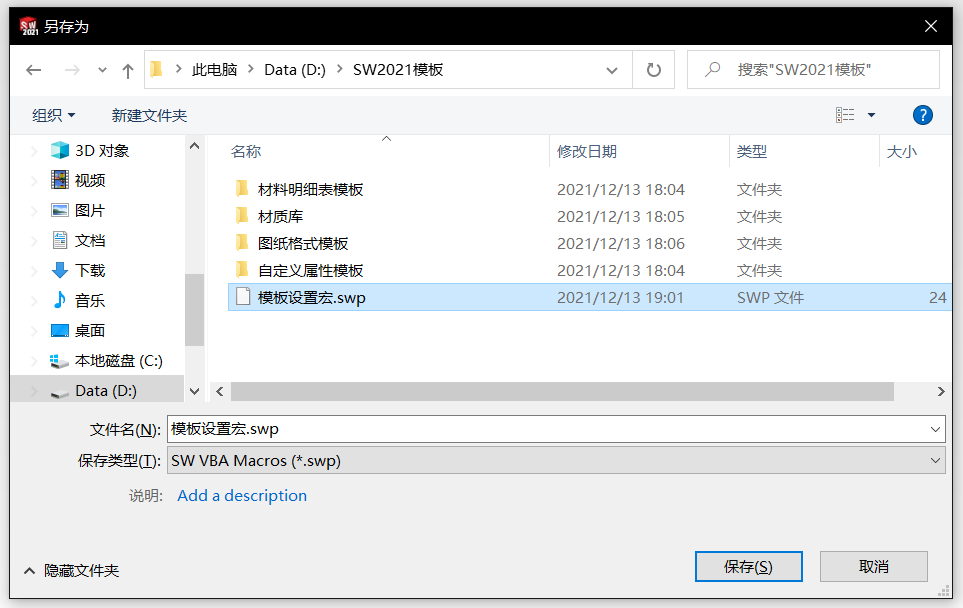Click the folder icon in address bar
This screenshot has width=963, height=608.
(157, 69)
